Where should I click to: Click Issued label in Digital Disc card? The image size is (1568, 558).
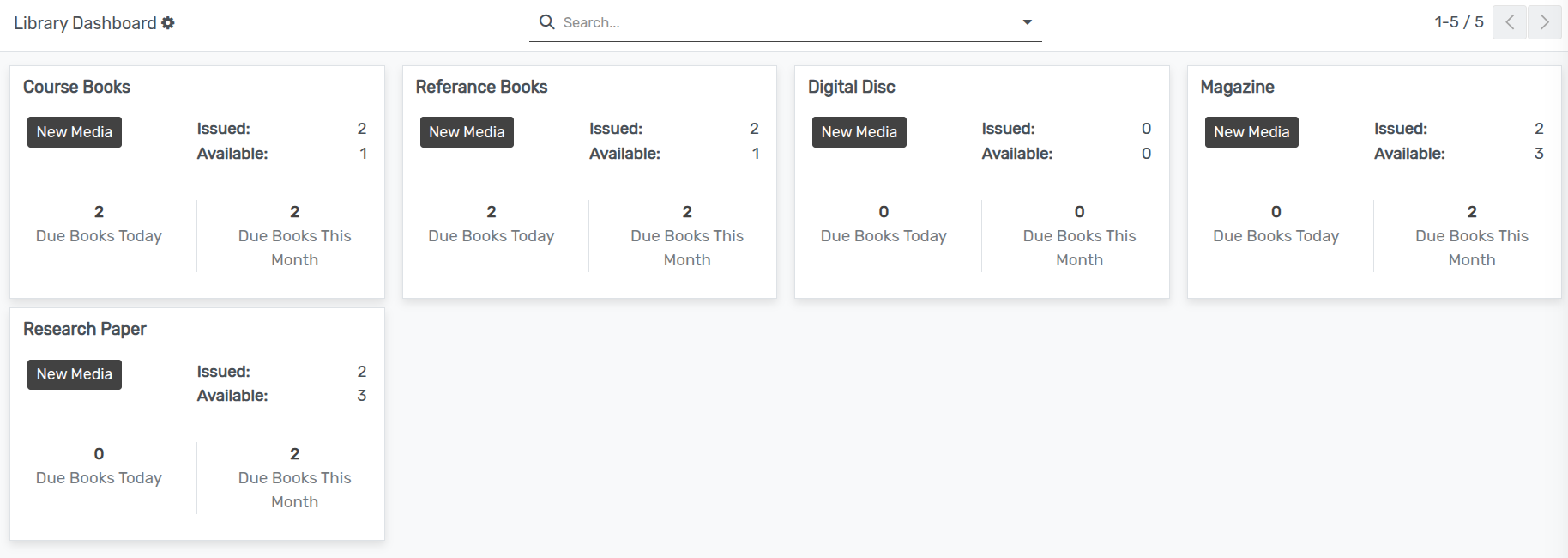[1009, 129]
